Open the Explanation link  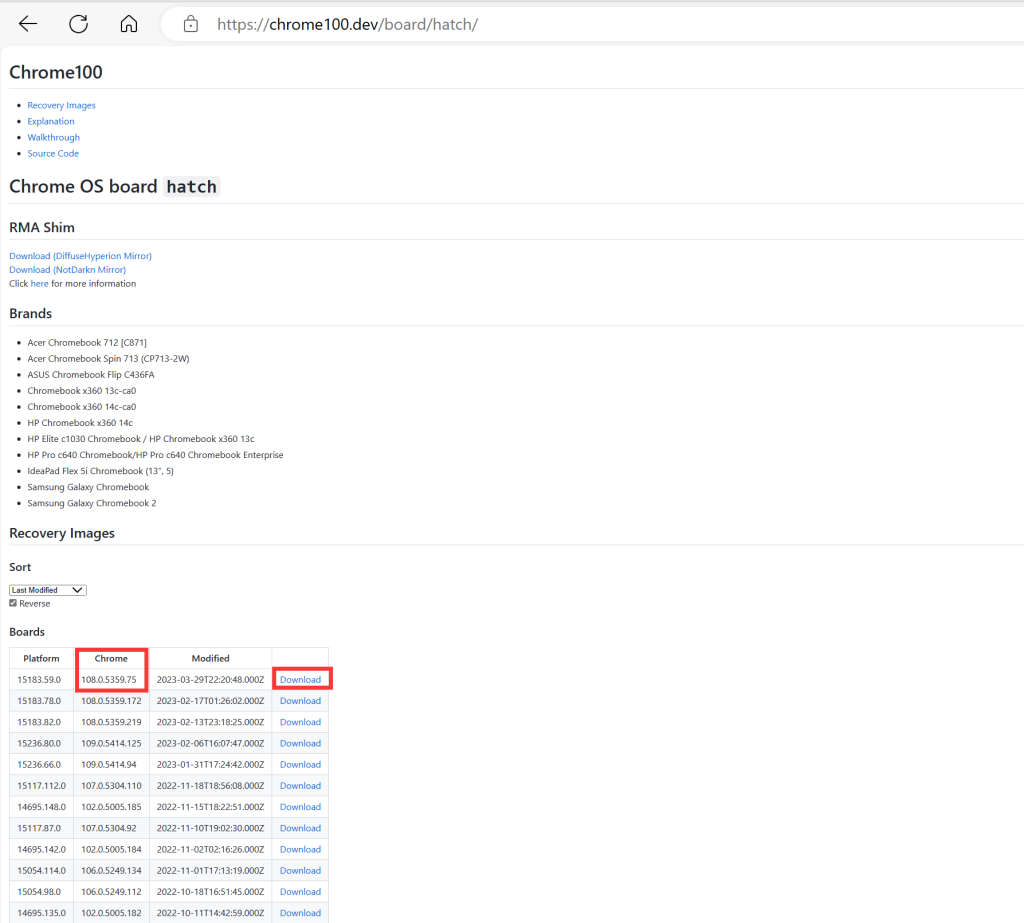point(51,121)
